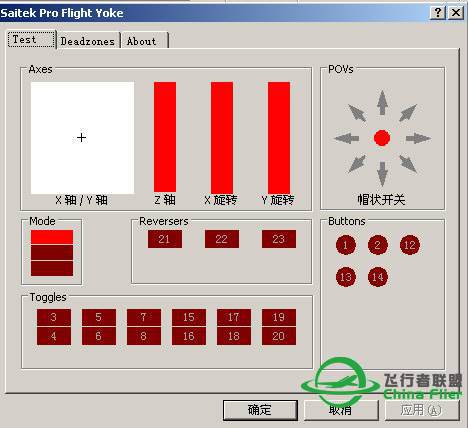Viewport: 468px width, 428px height.
Task: Click toggle indicator 7
Action: (x=144, y=317)
